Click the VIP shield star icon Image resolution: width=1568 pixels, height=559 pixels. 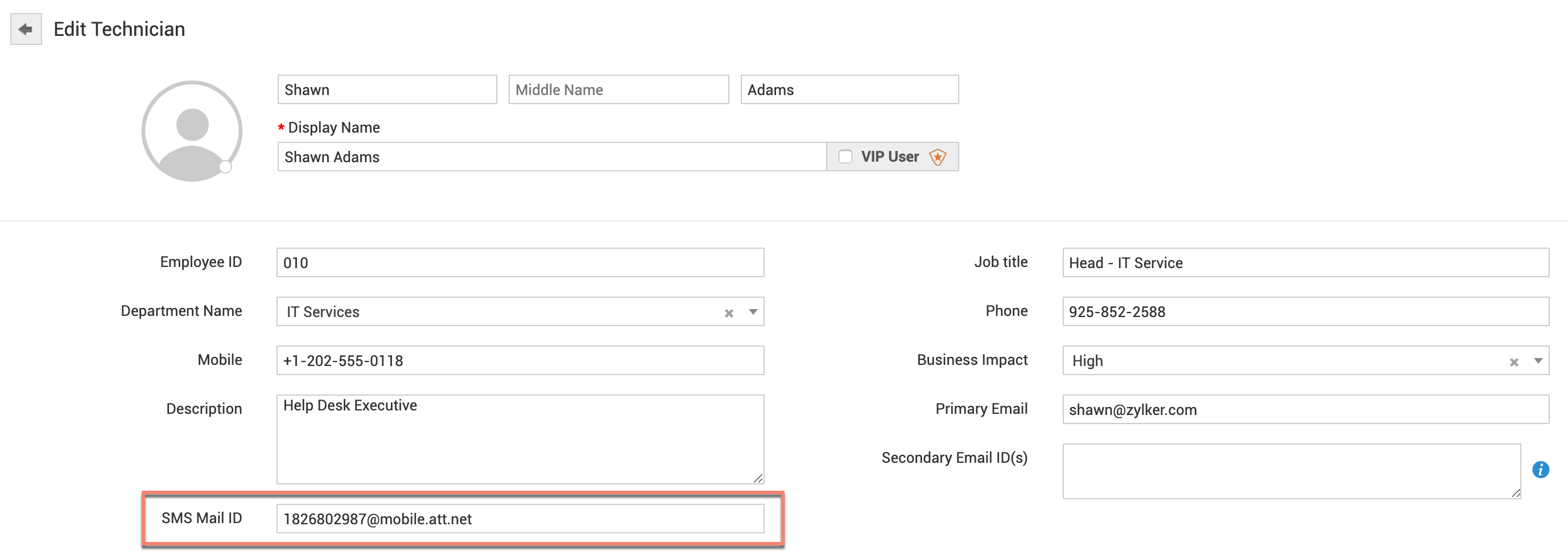938,157
